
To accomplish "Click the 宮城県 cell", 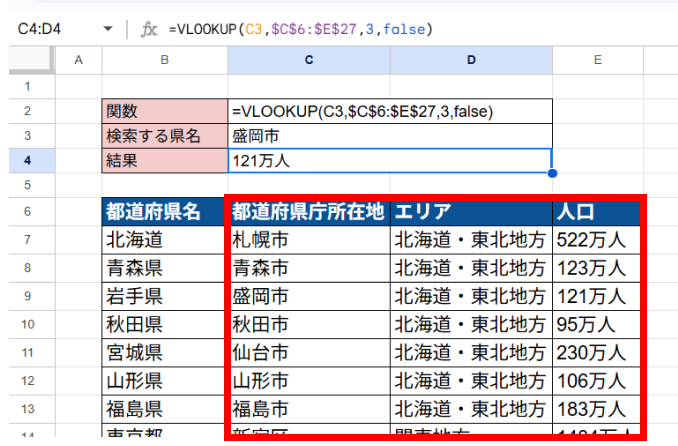I will pos(165,352).
